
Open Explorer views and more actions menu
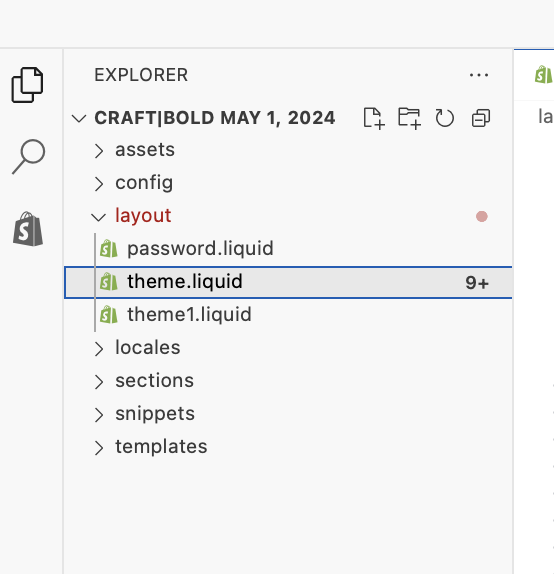pos(479,75)
